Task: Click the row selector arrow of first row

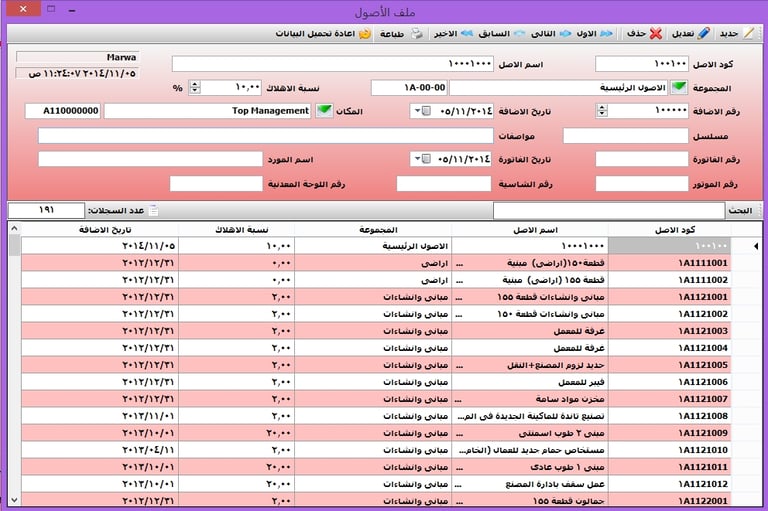Action: point(756,246)
